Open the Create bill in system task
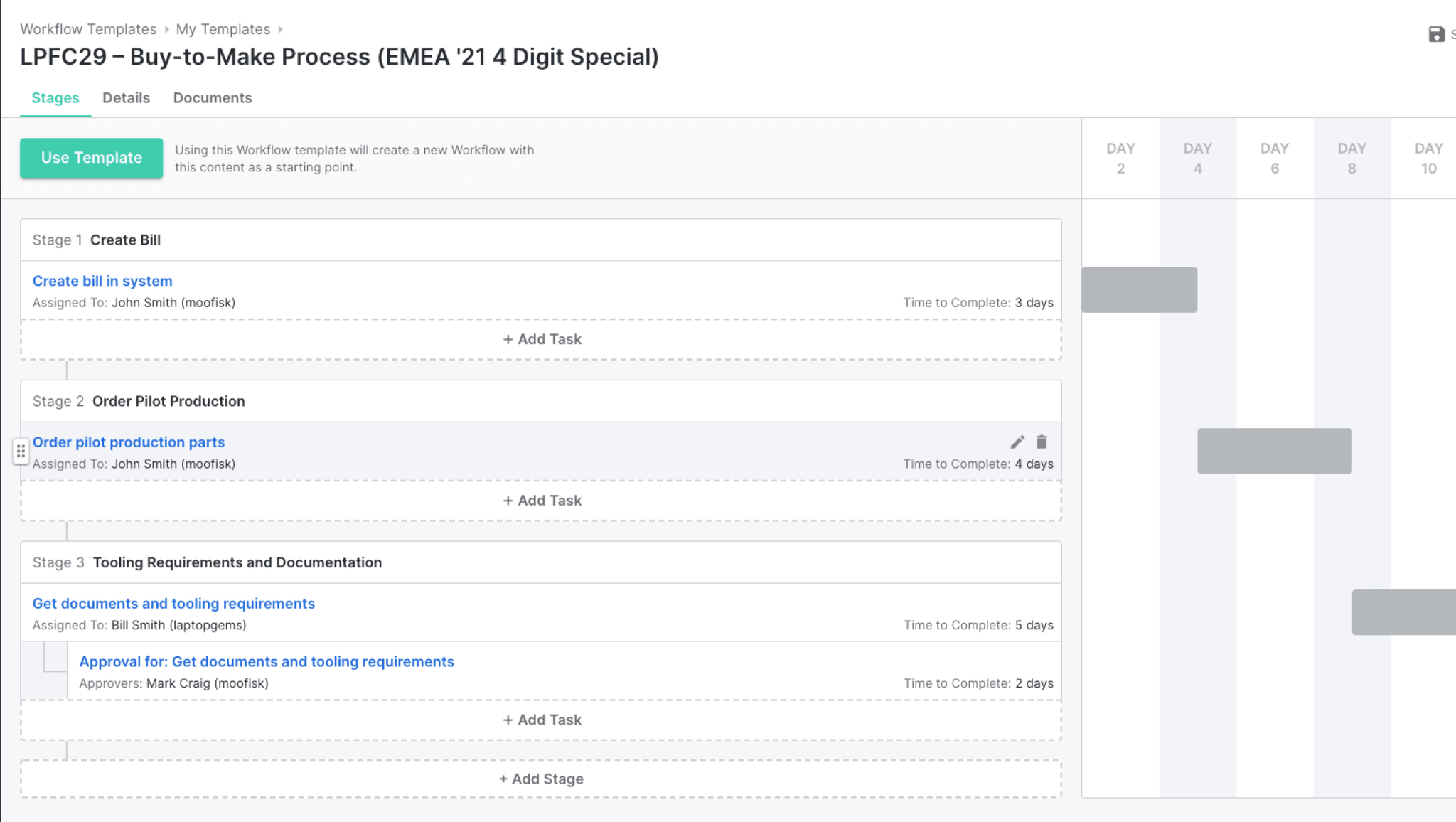Screen dimensions: 1456x822 pos(102,281)
